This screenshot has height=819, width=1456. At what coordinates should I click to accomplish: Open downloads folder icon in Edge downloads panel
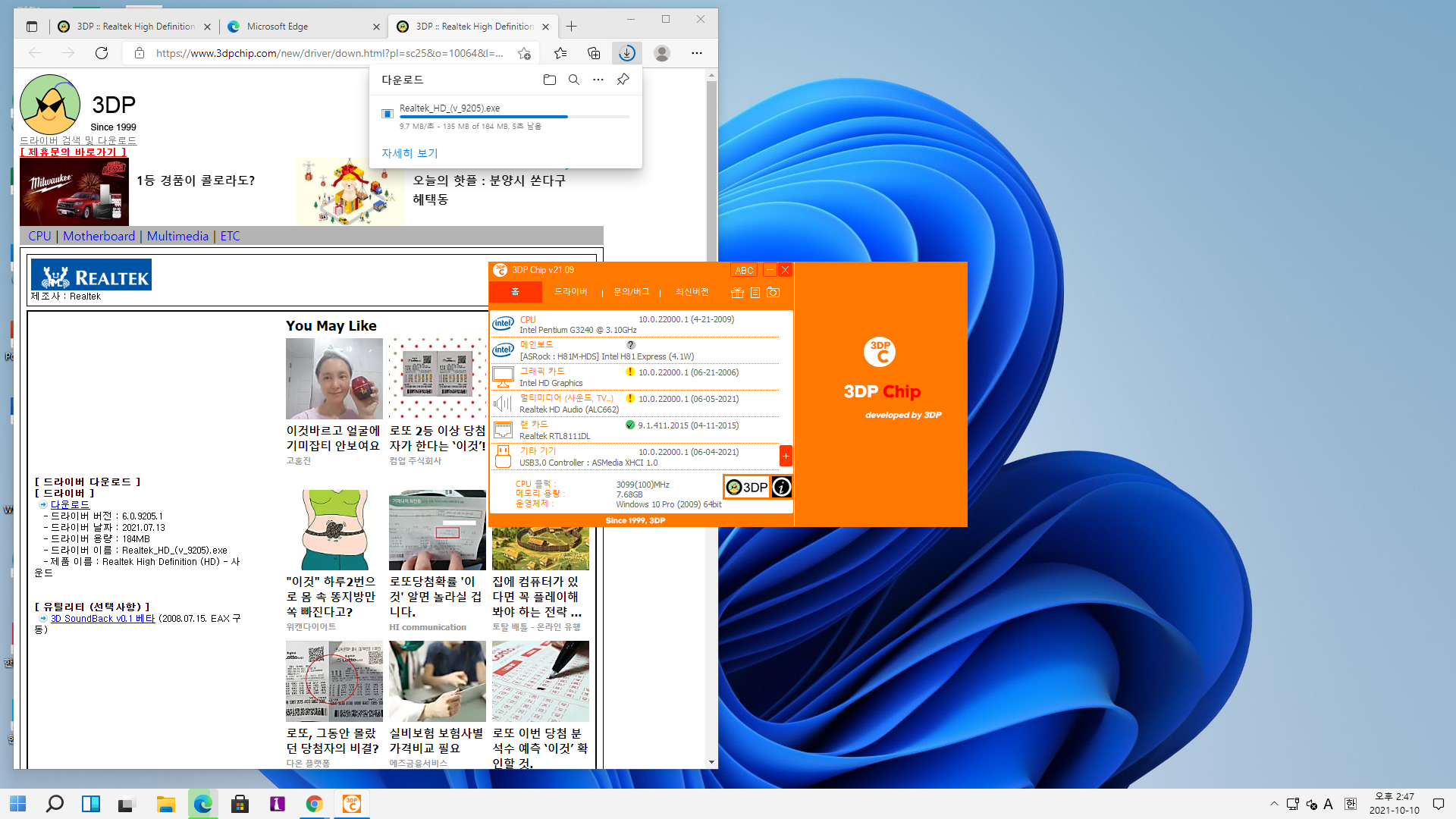pos(550,80)
